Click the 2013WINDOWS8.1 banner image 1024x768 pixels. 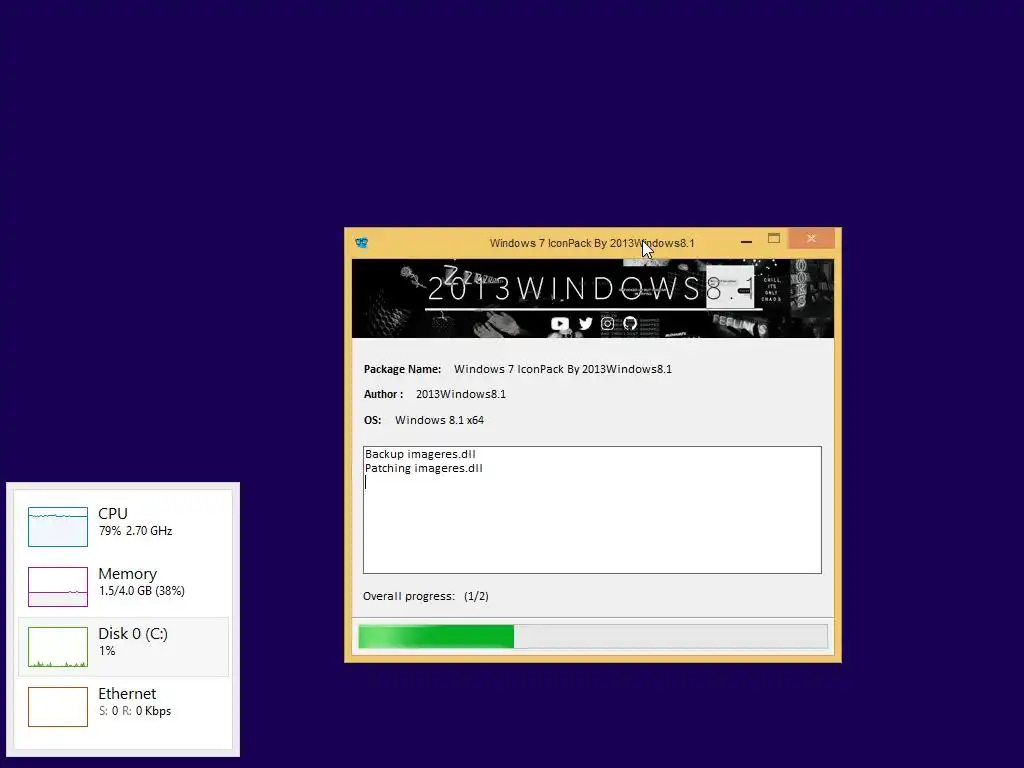pyautogui.click(x=593, y=298)
